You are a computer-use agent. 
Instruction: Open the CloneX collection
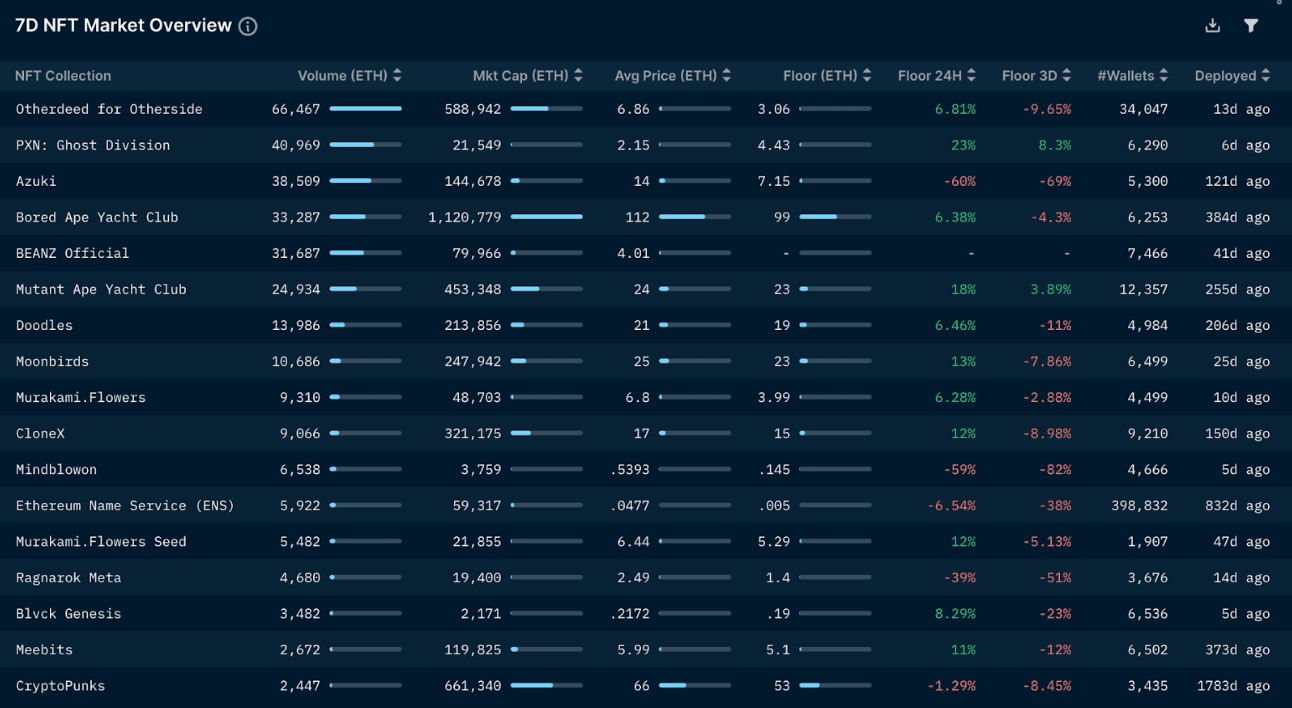click(40, 433)
